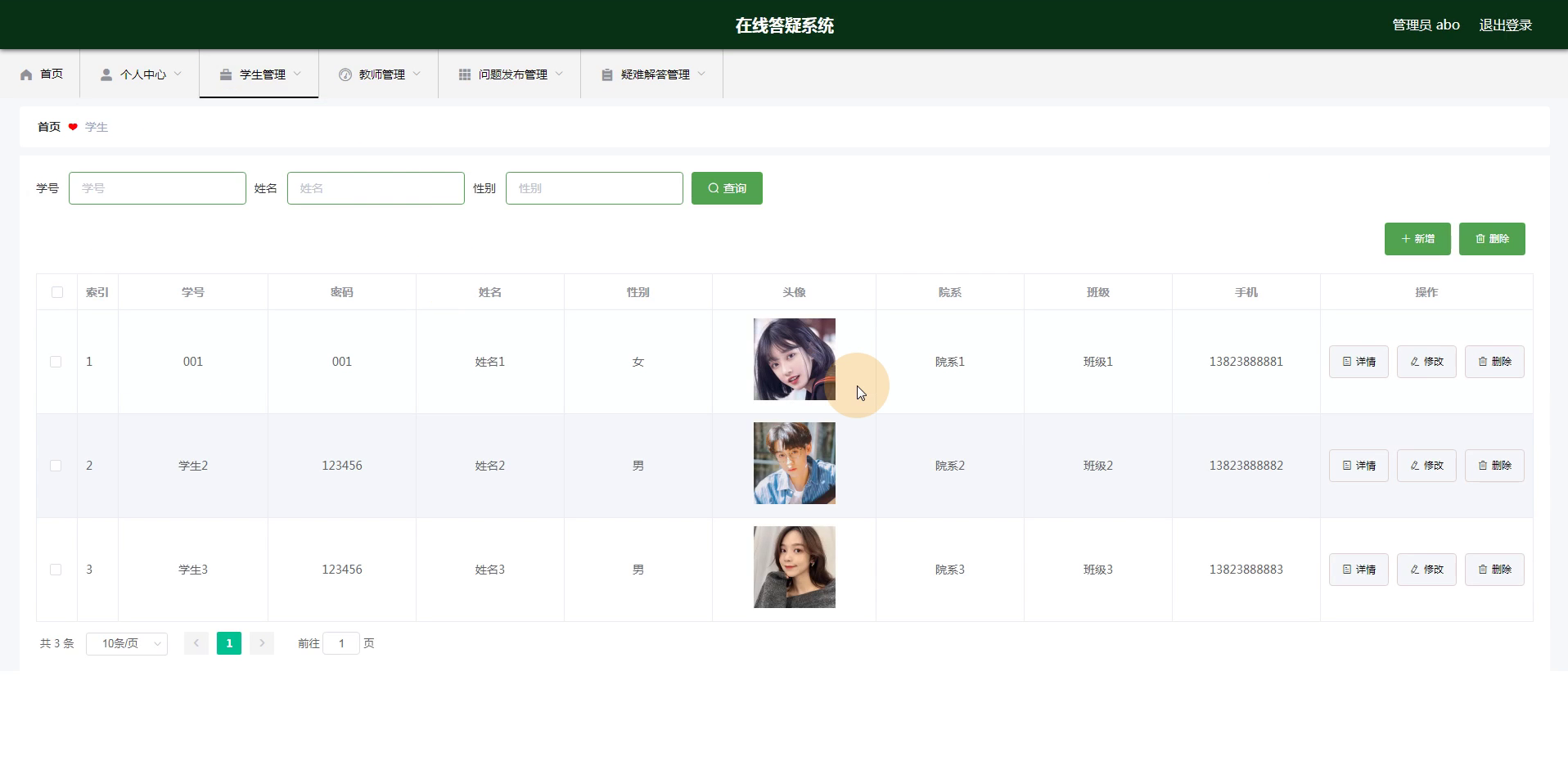
Task: Click the plus icon in 新增 button
Action: 1406,239
